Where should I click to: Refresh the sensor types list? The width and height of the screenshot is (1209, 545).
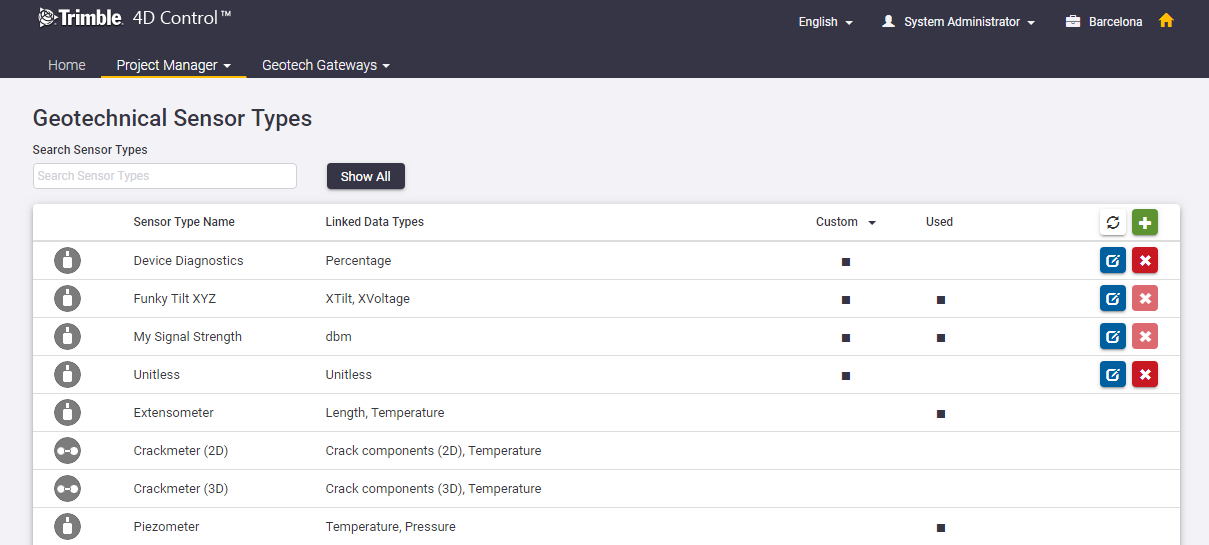click(1113, 222)
